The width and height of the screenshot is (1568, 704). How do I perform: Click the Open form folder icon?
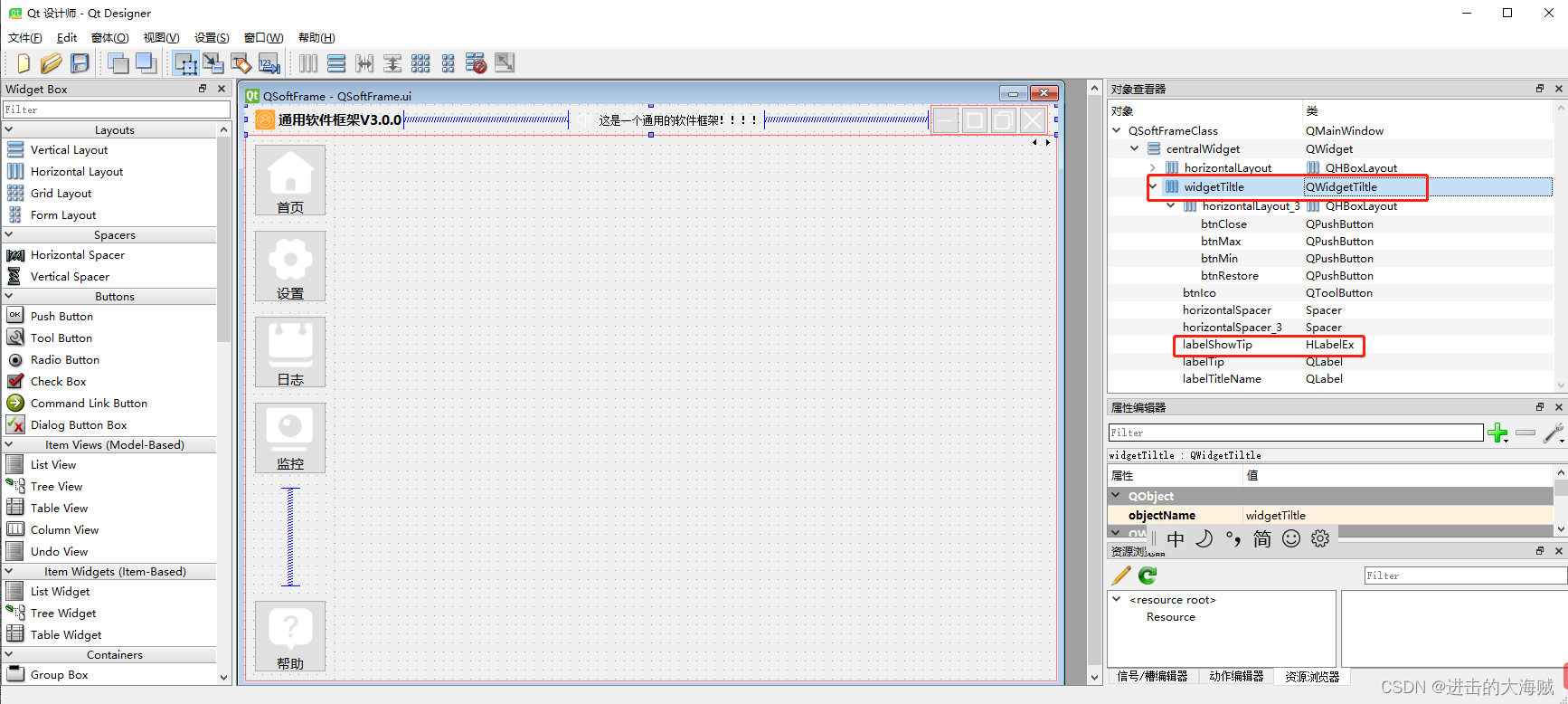coord(52,63)
